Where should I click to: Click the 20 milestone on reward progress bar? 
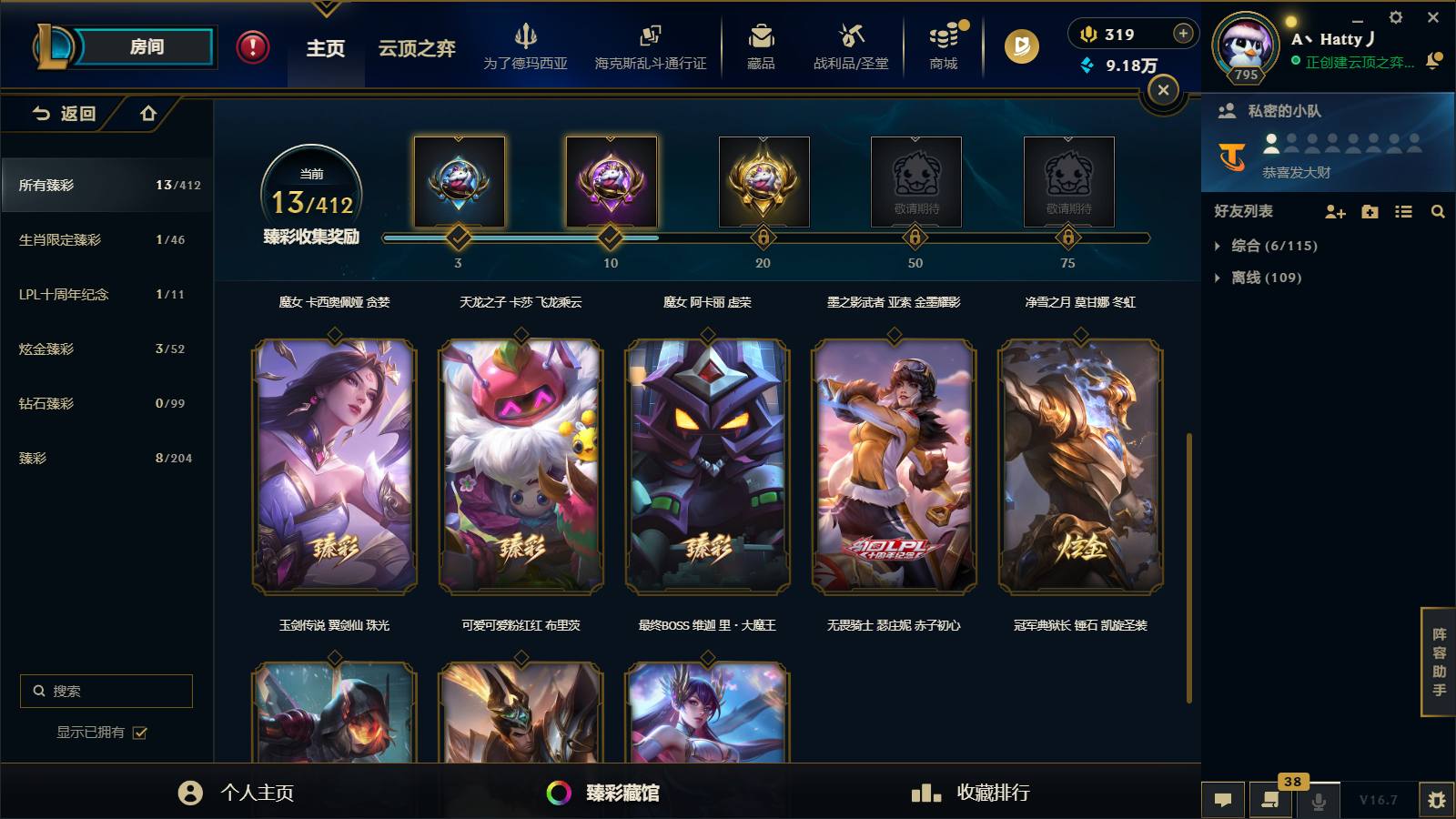point(763,238)
